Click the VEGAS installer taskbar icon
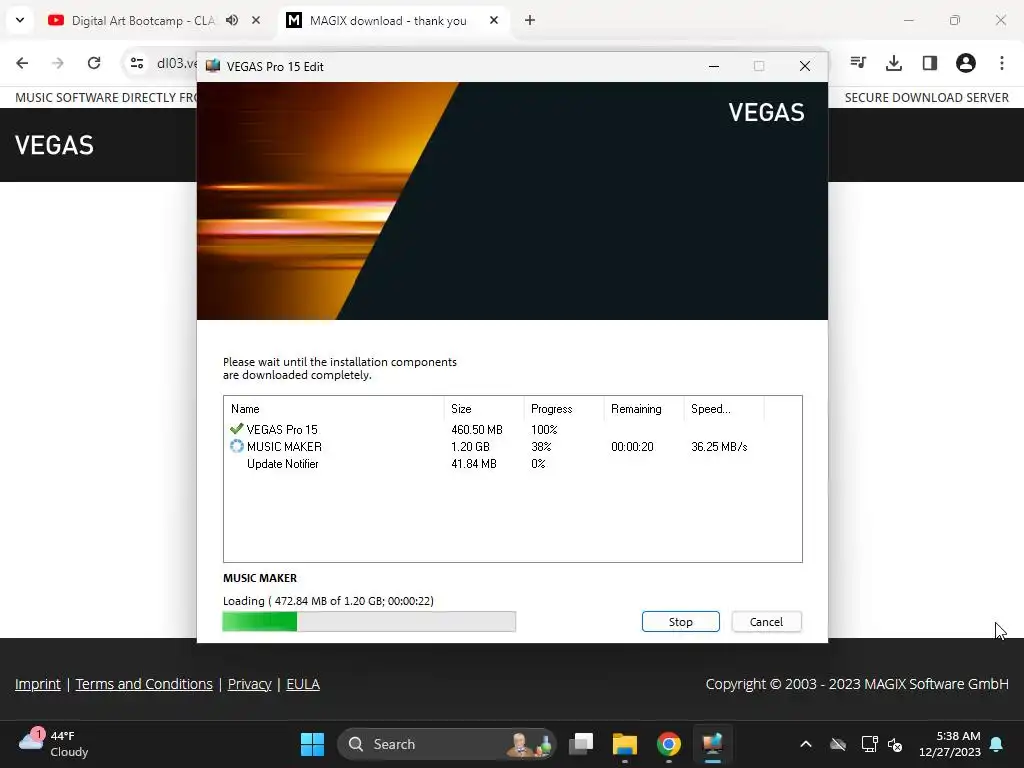Image resolution: width=1024 pixels, height=768 pixels. click(x=712, y=744)
